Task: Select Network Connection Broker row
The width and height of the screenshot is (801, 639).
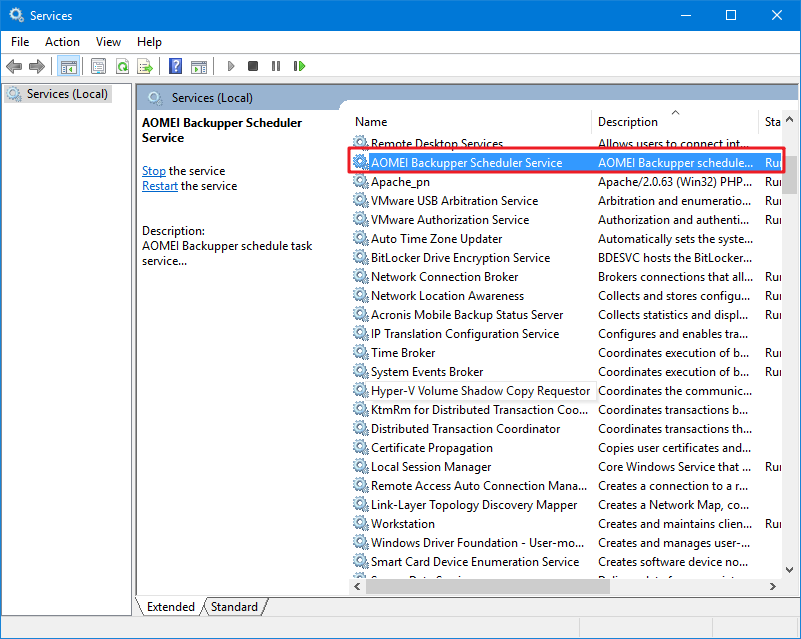Action: 566,276
